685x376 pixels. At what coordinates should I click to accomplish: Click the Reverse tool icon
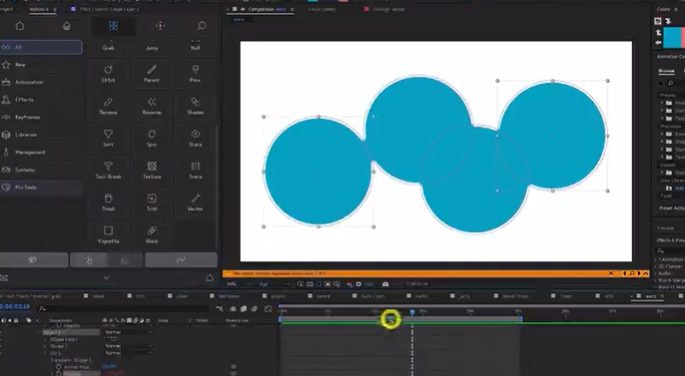(x=152, y=106)
